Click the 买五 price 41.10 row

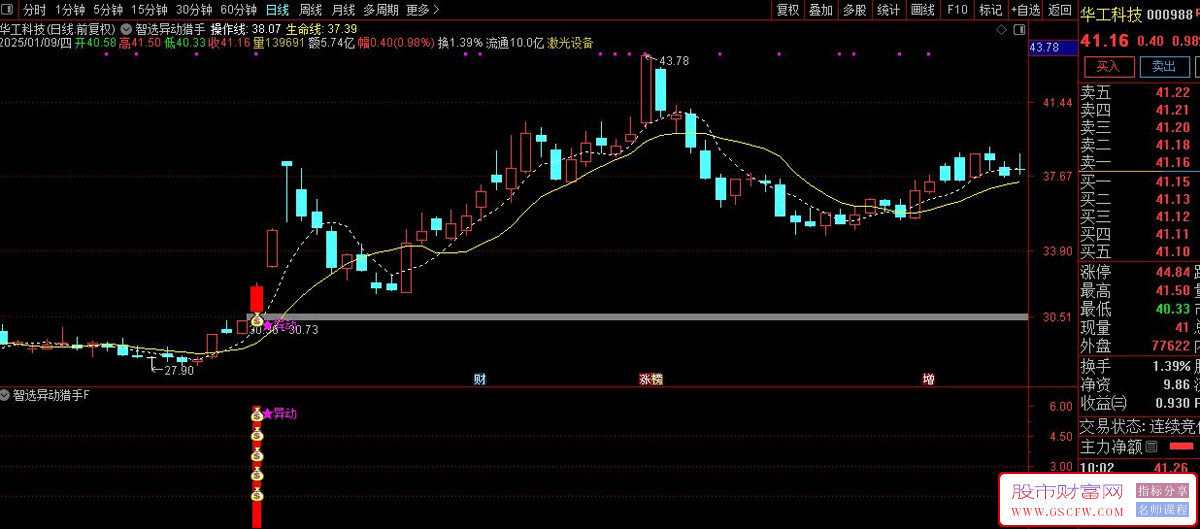(1139, 252)
